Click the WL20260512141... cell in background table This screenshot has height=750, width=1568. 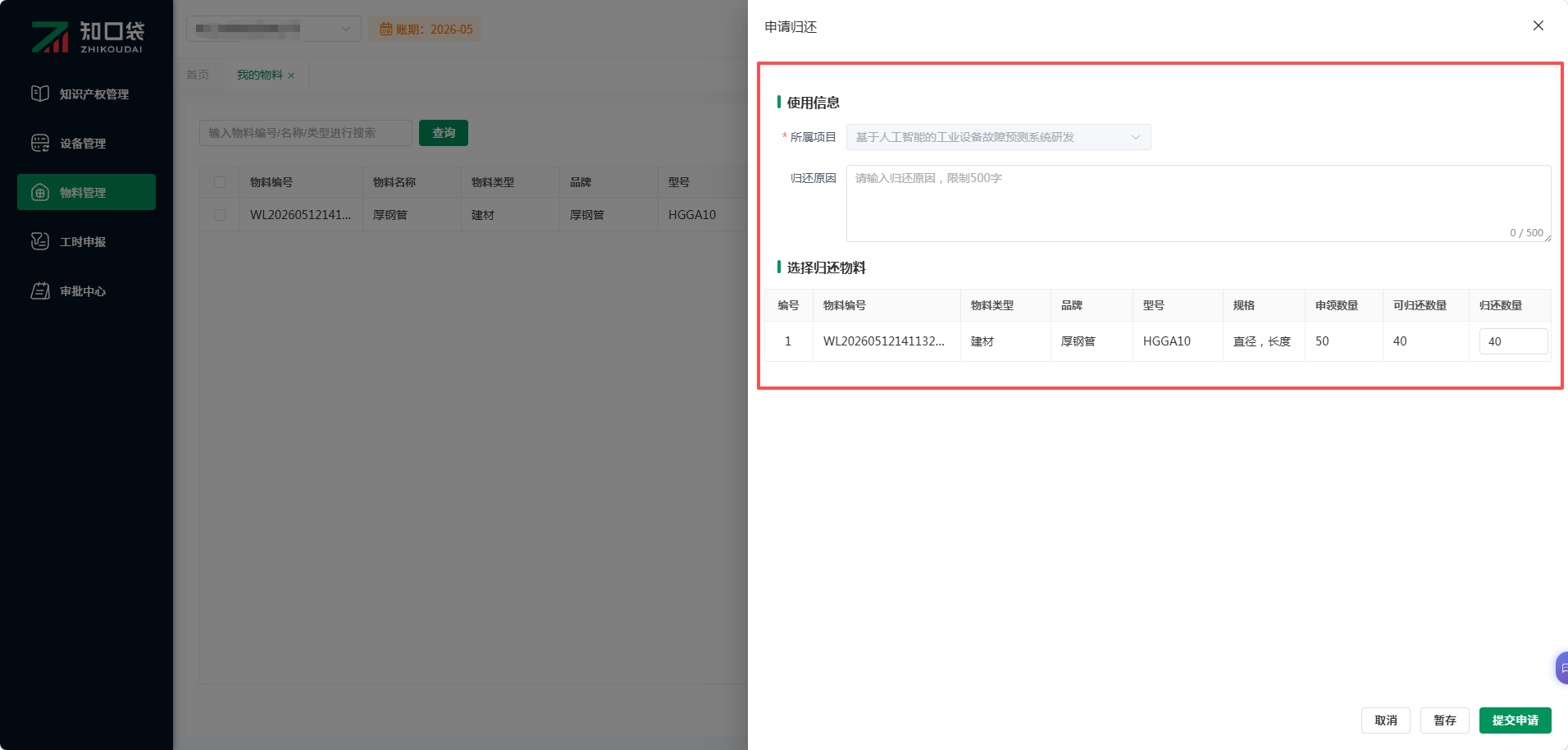(300, 215)
